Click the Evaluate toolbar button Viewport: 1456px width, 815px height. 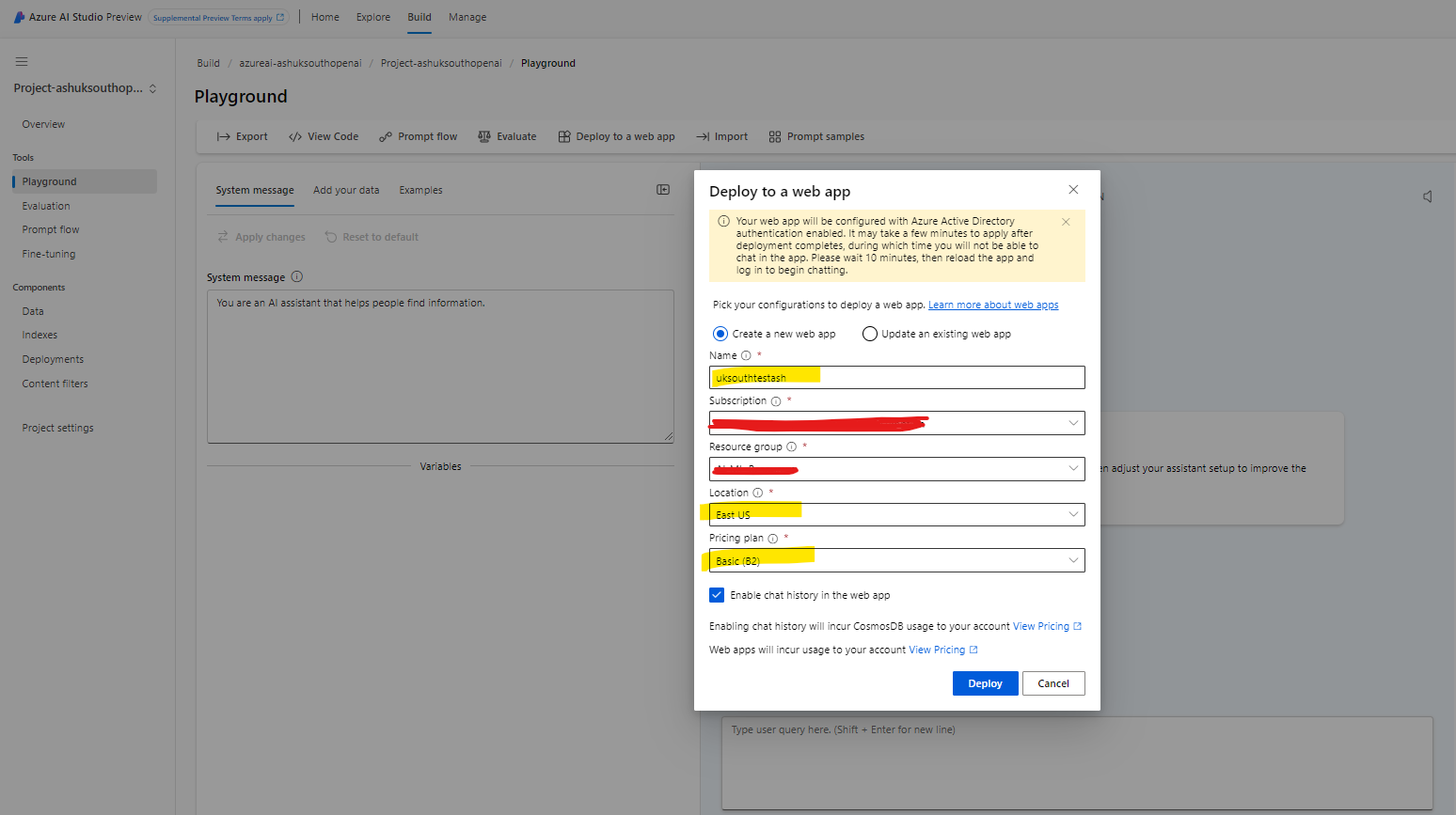tap(507, 136)
